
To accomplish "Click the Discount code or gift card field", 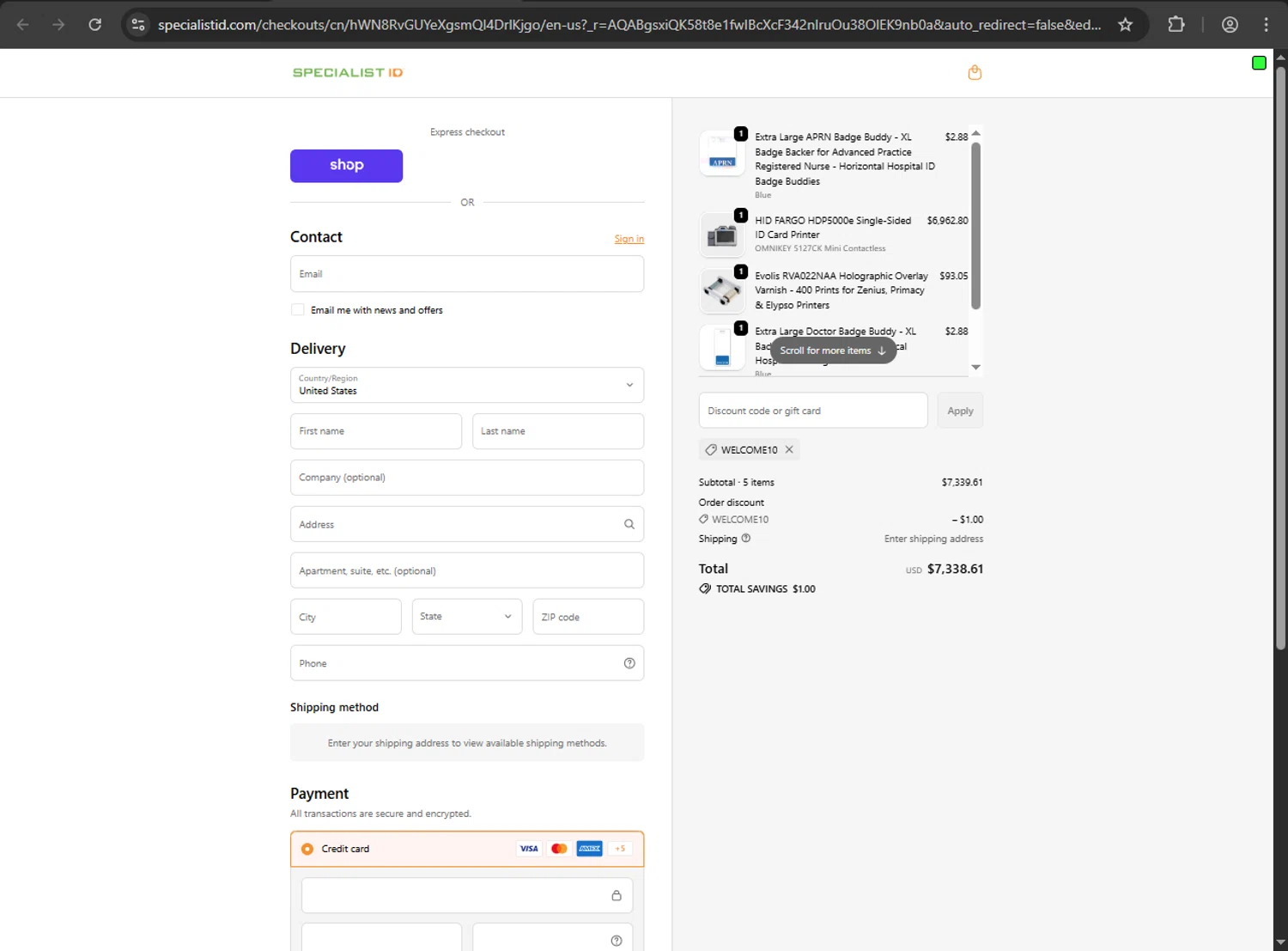I will (813, 411).
